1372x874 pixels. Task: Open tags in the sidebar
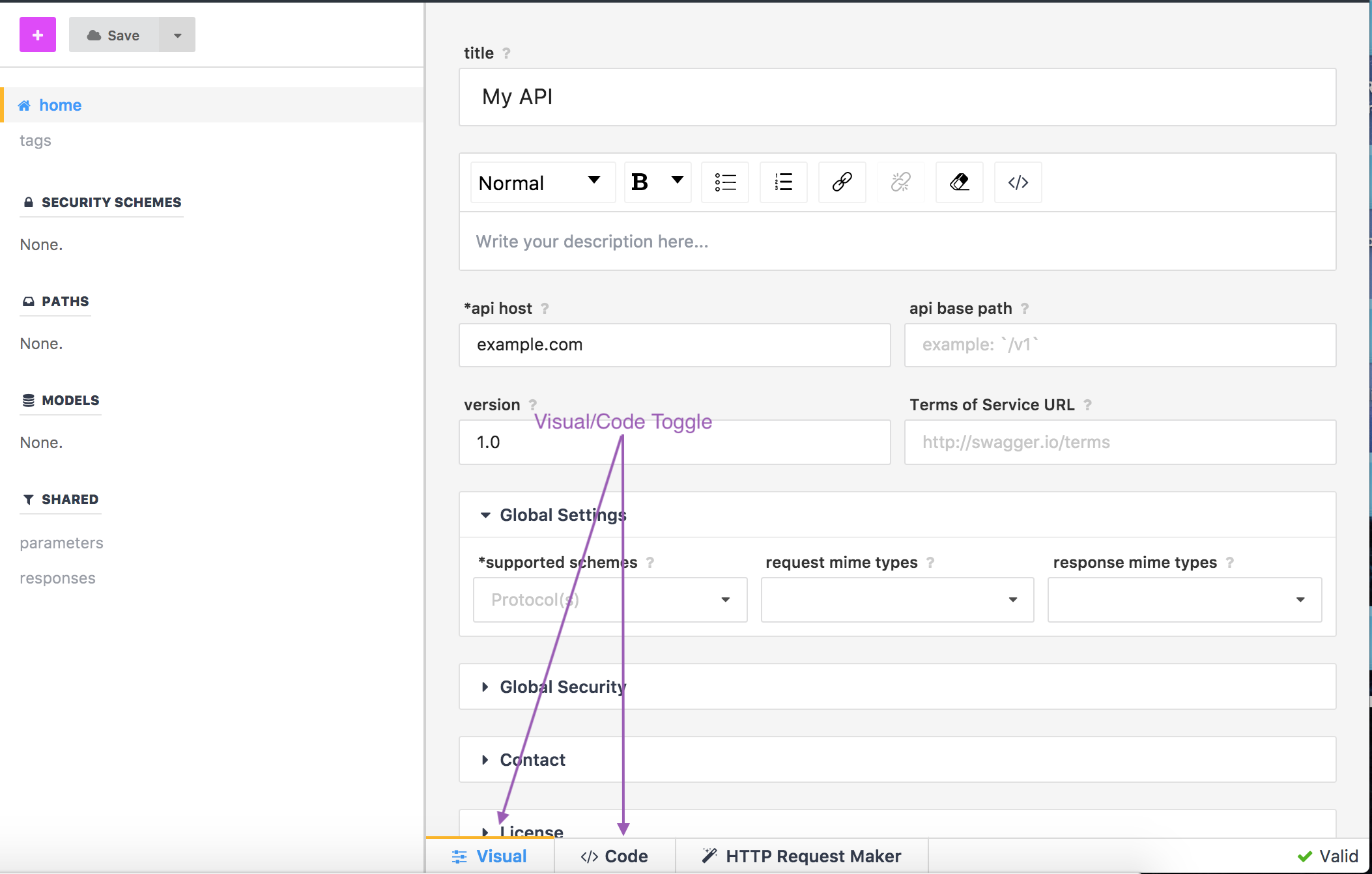click(35, 141)
